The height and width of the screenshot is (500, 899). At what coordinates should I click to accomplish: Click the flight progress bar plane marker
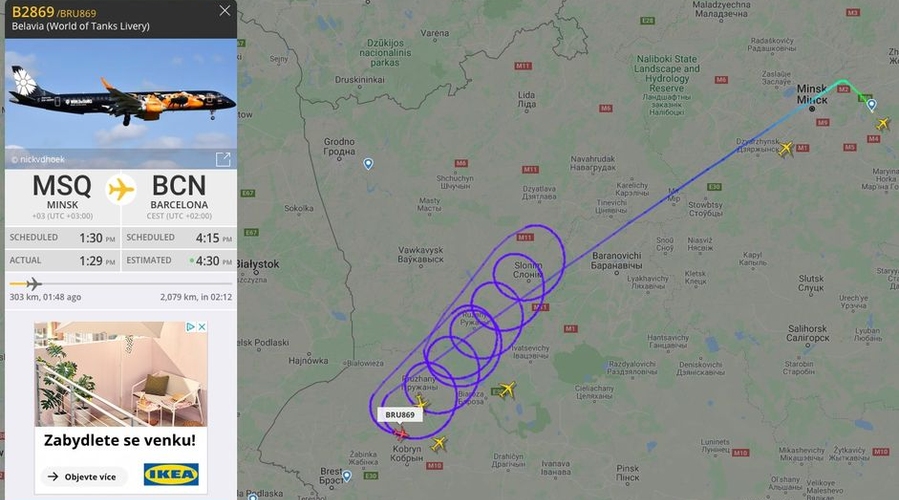click(33, 283)
